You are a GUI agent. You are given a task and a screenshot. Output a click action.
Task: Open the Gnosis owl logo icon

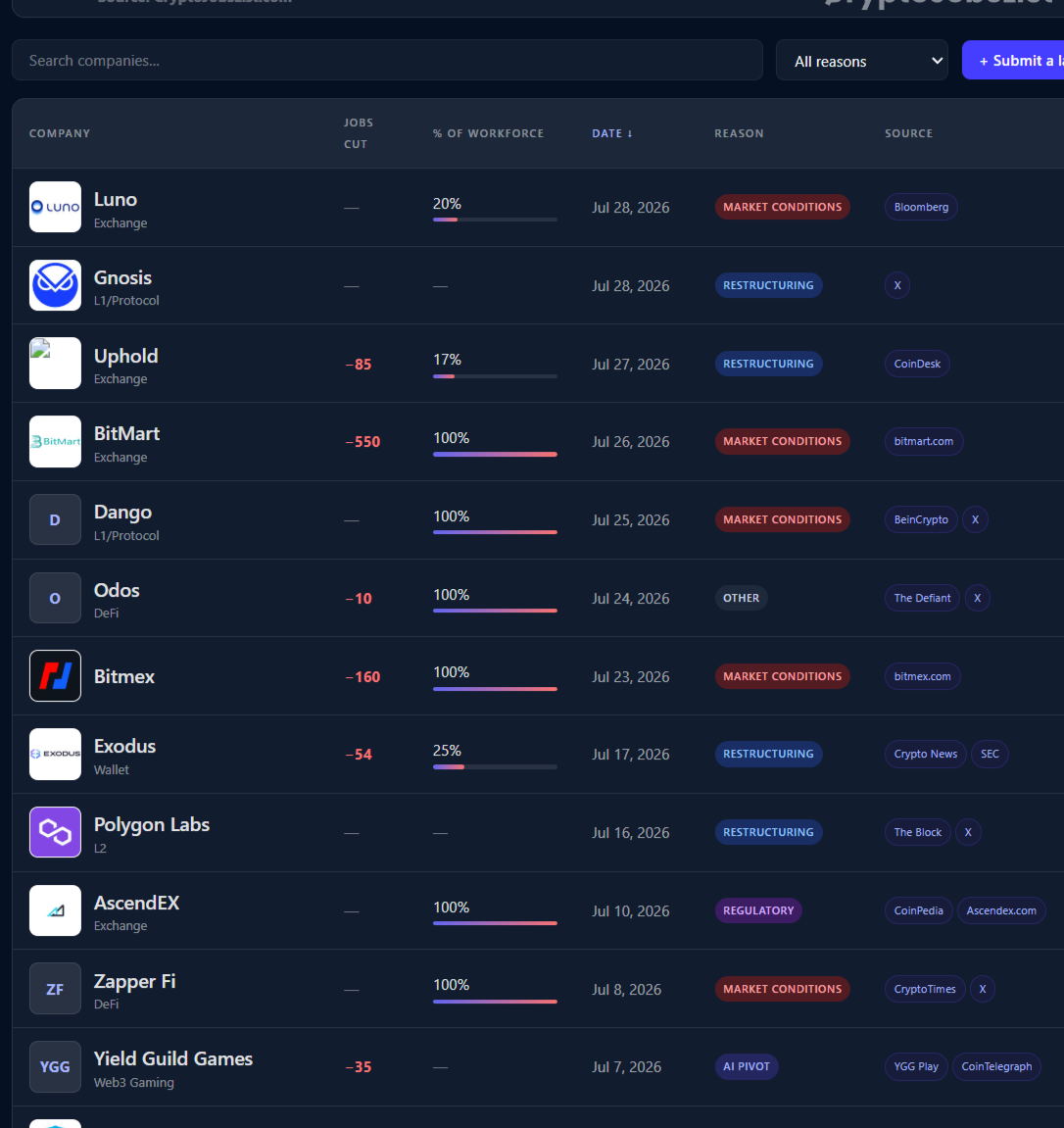(x=55, y=285)
